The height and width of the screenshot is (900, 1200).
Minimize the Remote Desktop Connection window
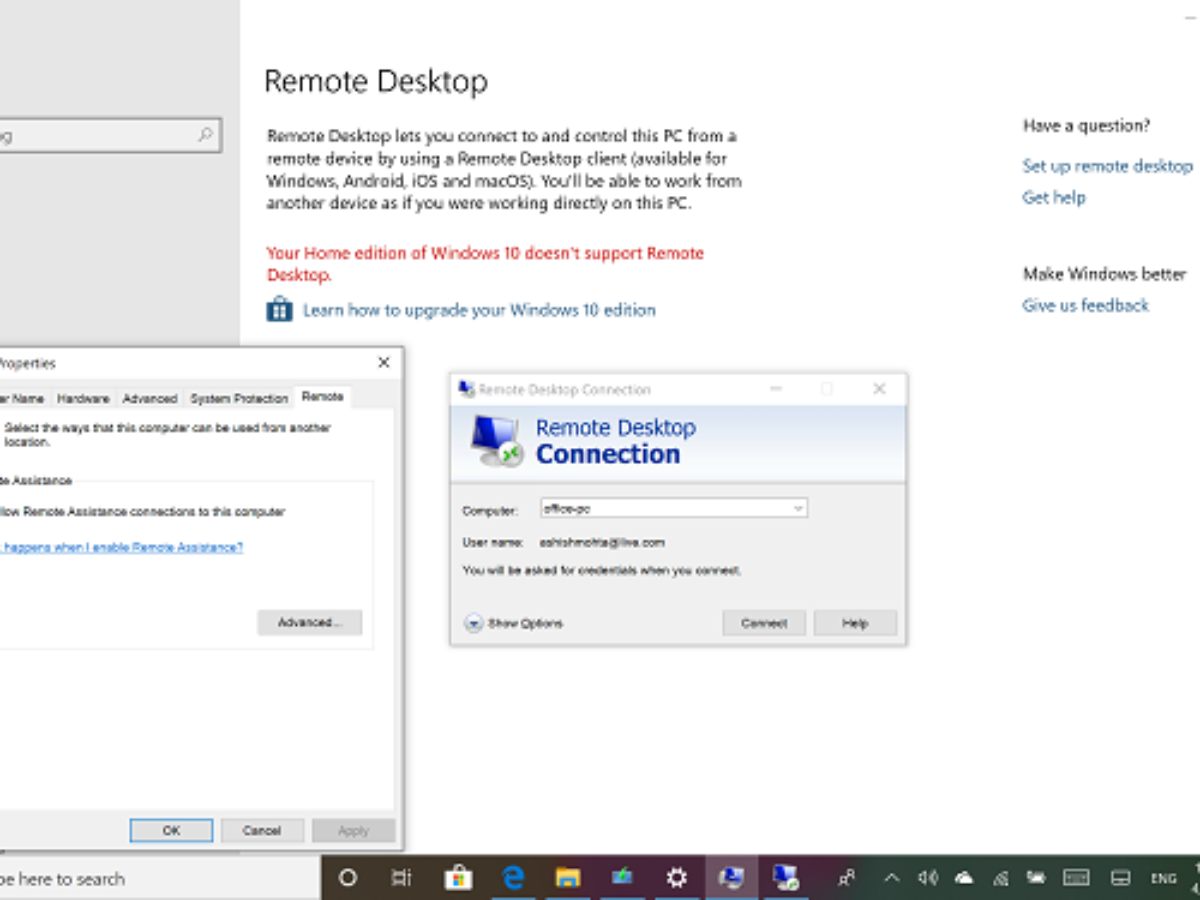pyautogui.click(x=776, y=389)
